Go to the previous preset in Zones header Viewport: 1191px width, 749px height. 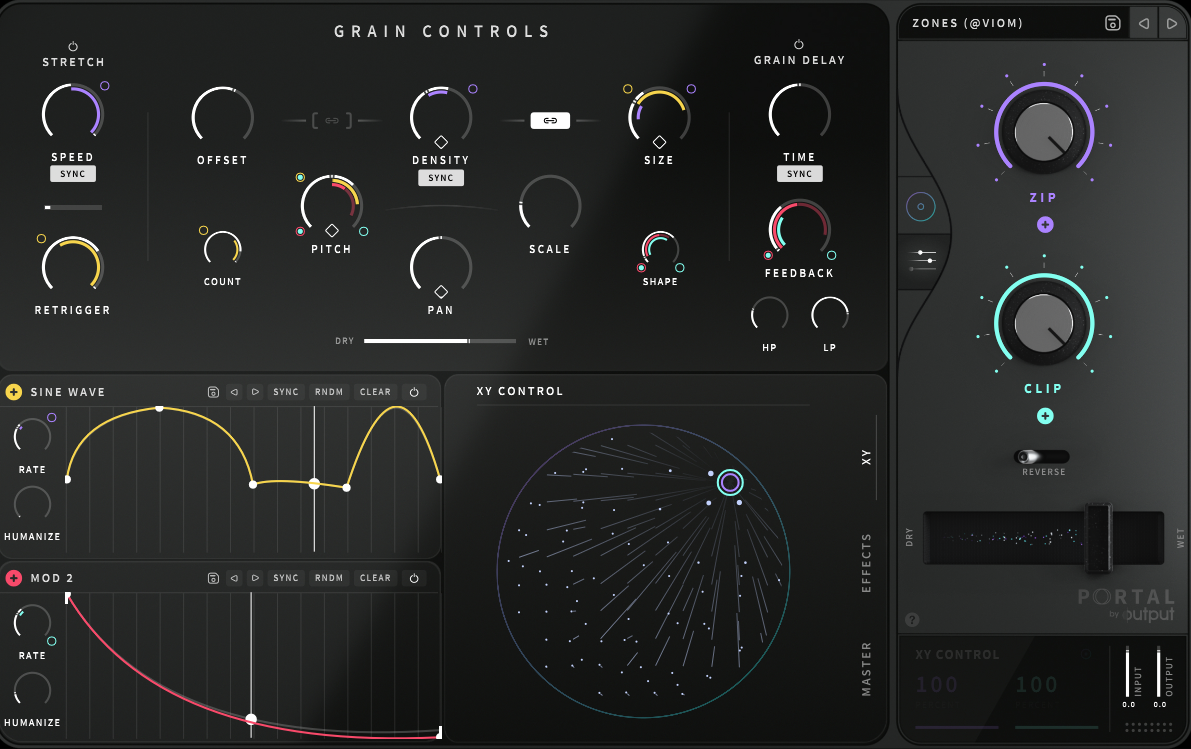coord(1143,23)
